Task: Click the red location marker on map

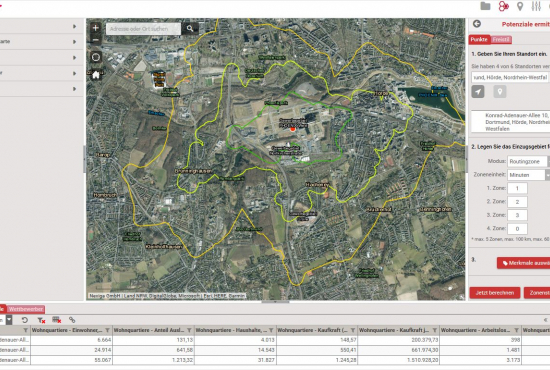Action: 293,129
